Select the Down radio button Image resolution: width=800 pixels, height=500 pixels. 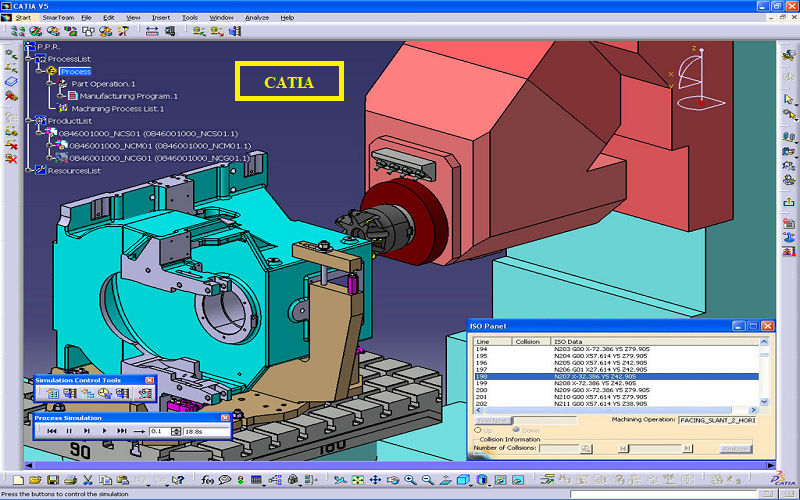(x=518, y=429)
